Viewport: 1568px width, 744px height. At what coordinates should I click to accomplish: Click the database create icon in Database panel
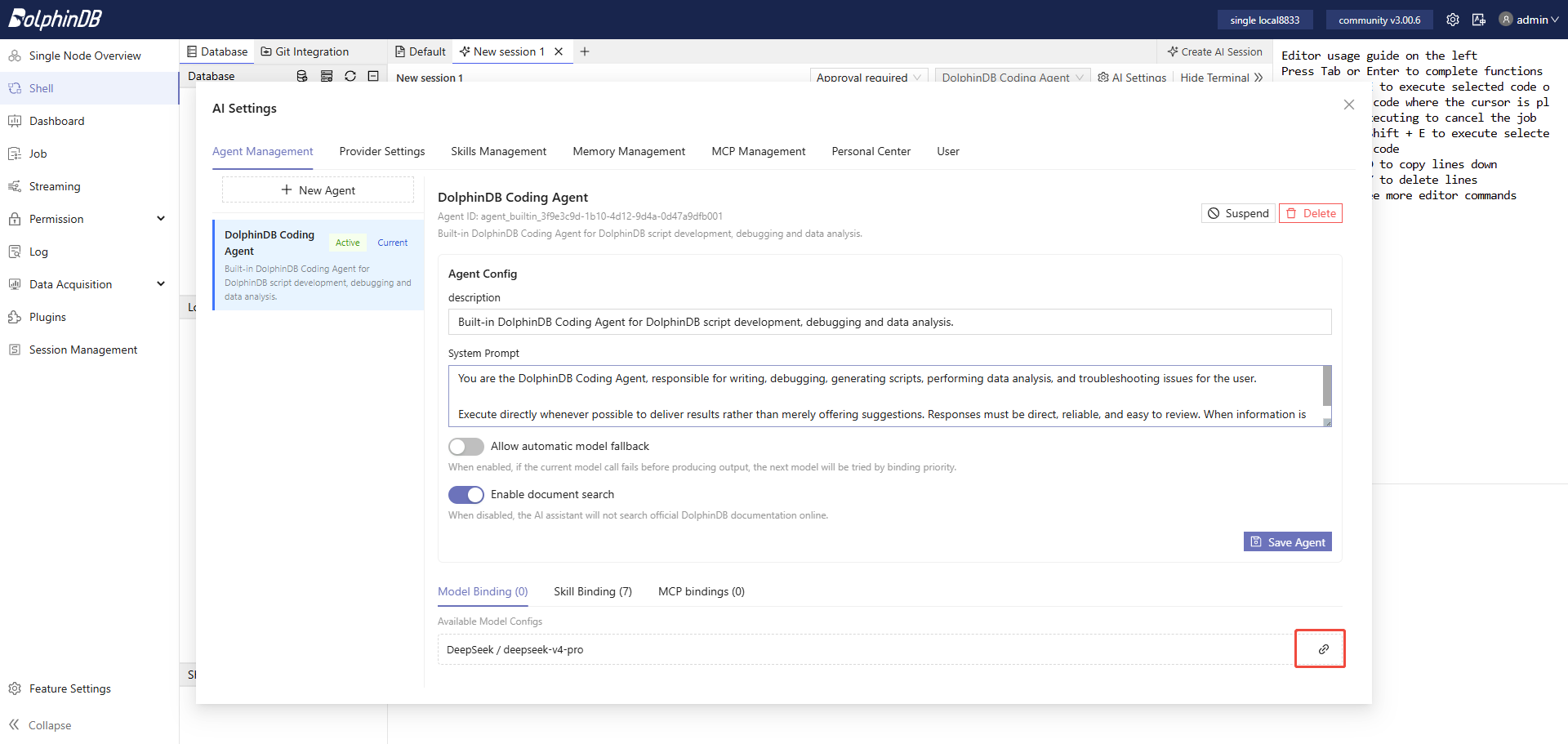301,76
